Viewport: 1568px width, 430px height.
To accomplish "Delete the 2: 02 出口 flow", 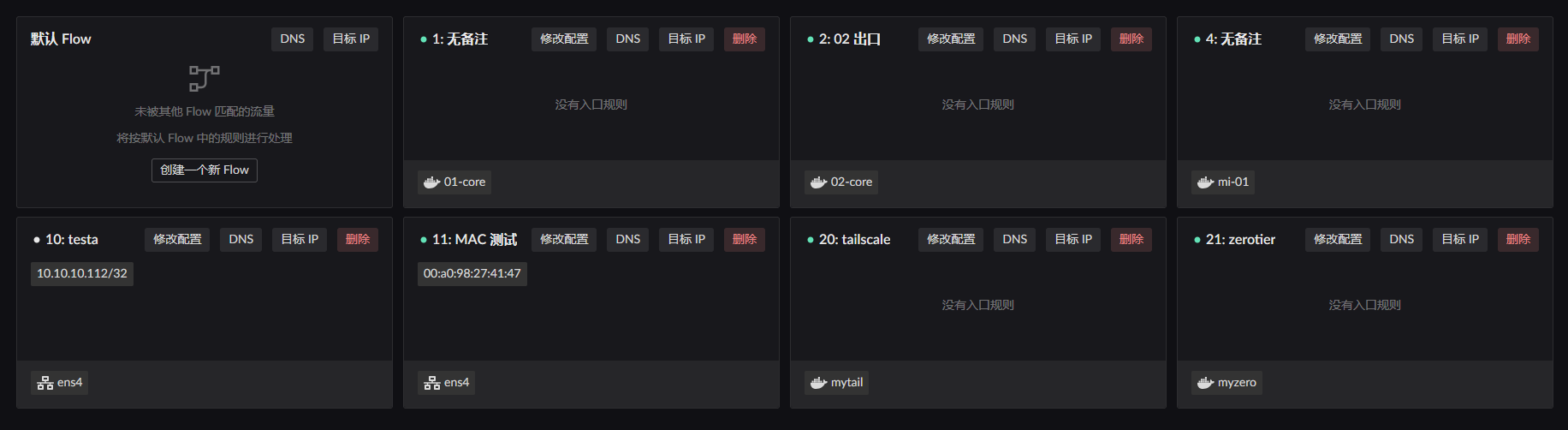I will [1131, 39].
